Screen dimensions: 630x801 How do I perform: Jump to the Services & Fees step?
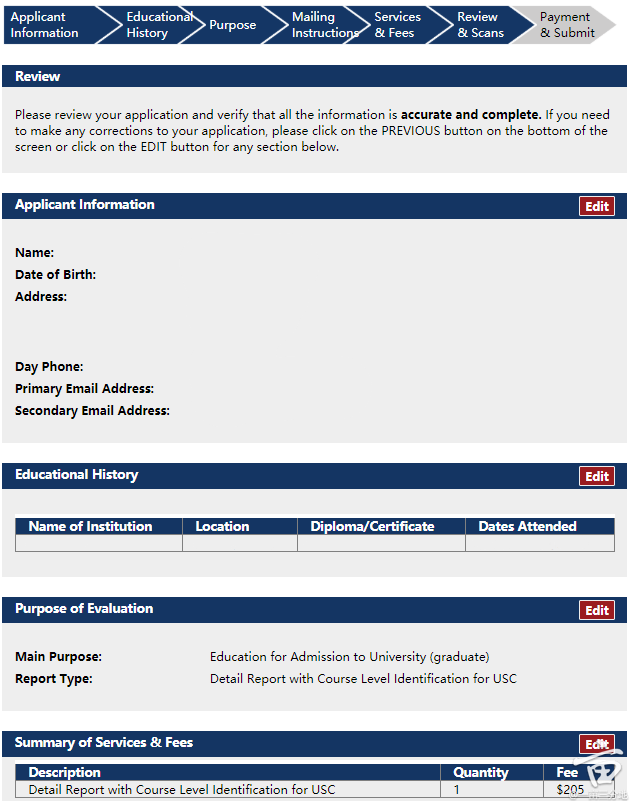click(397, 25)
